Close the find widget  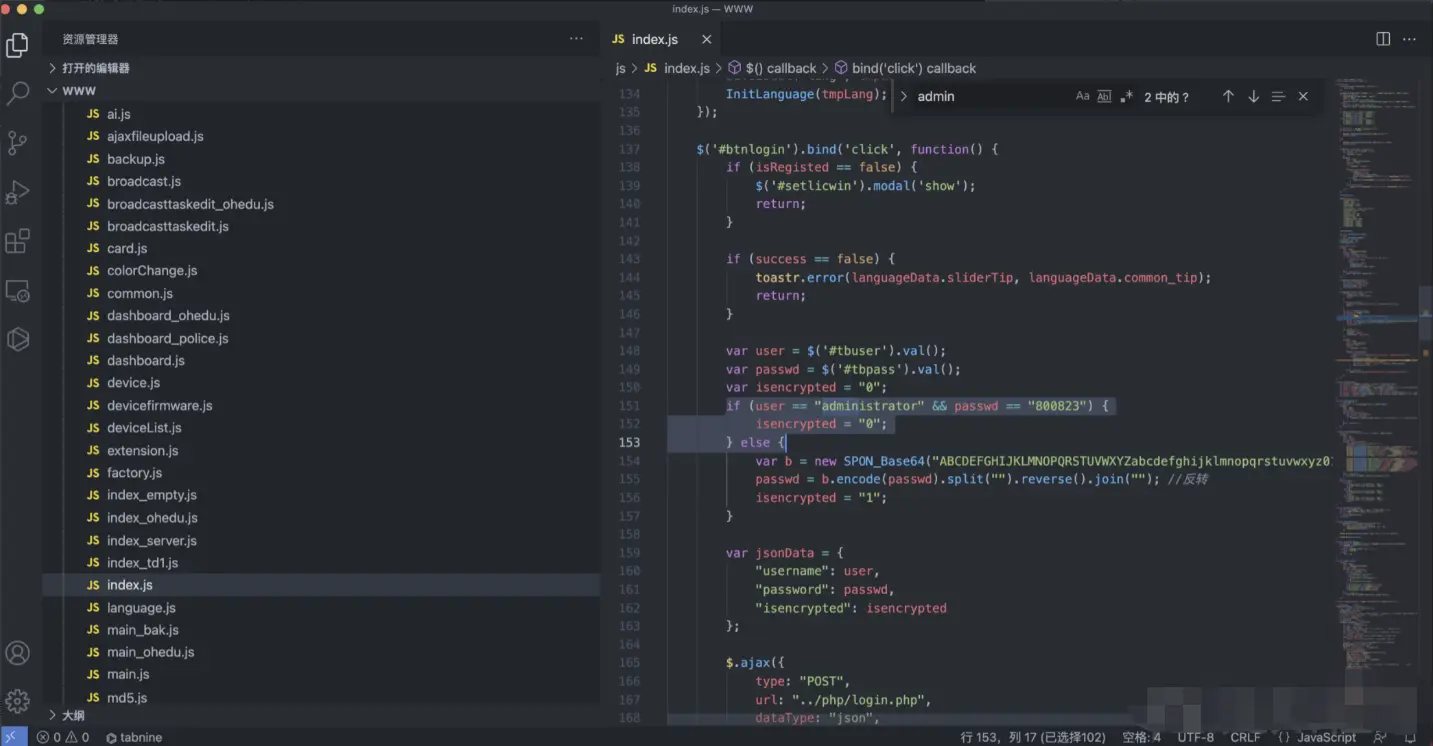pos(1303,96)
